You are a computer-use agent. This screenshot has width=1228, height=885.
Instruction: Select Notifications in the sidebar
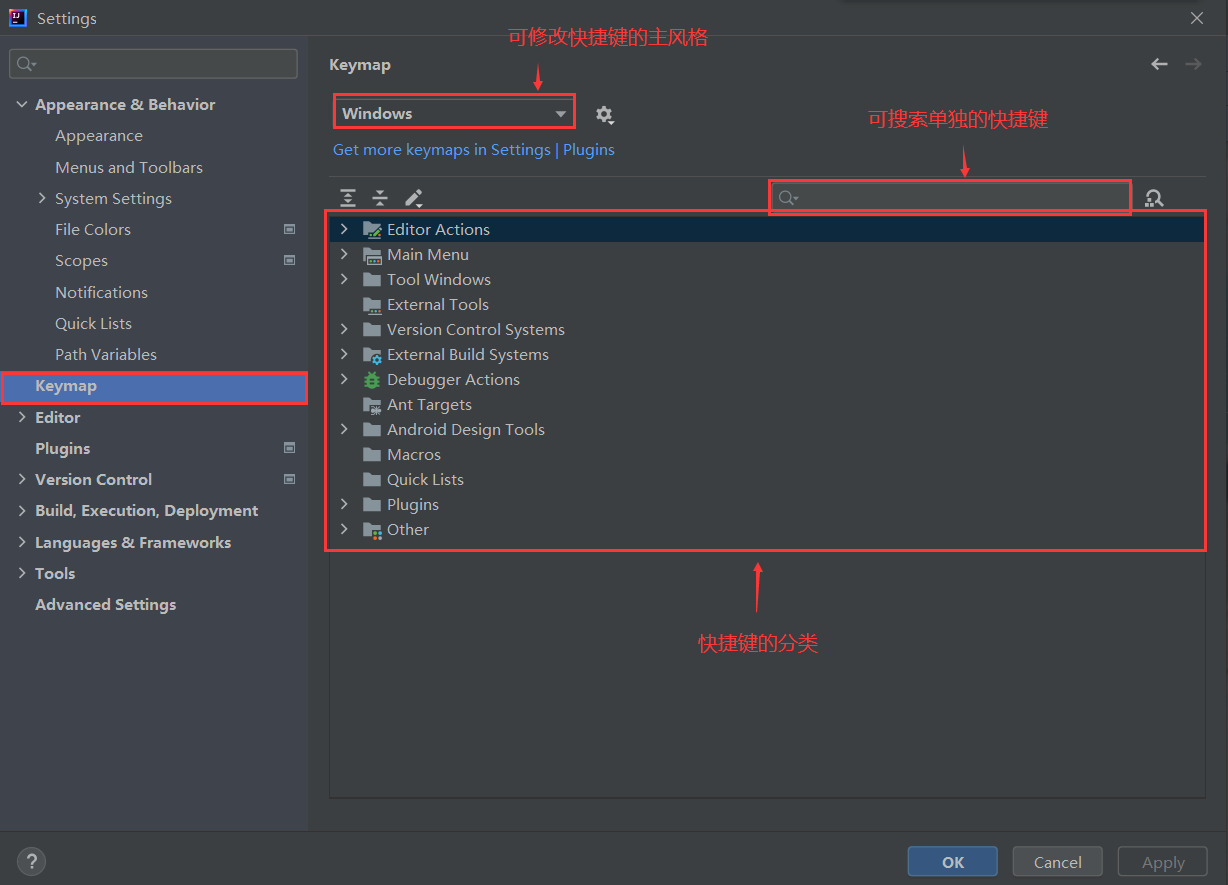click(x=101, y=292)
